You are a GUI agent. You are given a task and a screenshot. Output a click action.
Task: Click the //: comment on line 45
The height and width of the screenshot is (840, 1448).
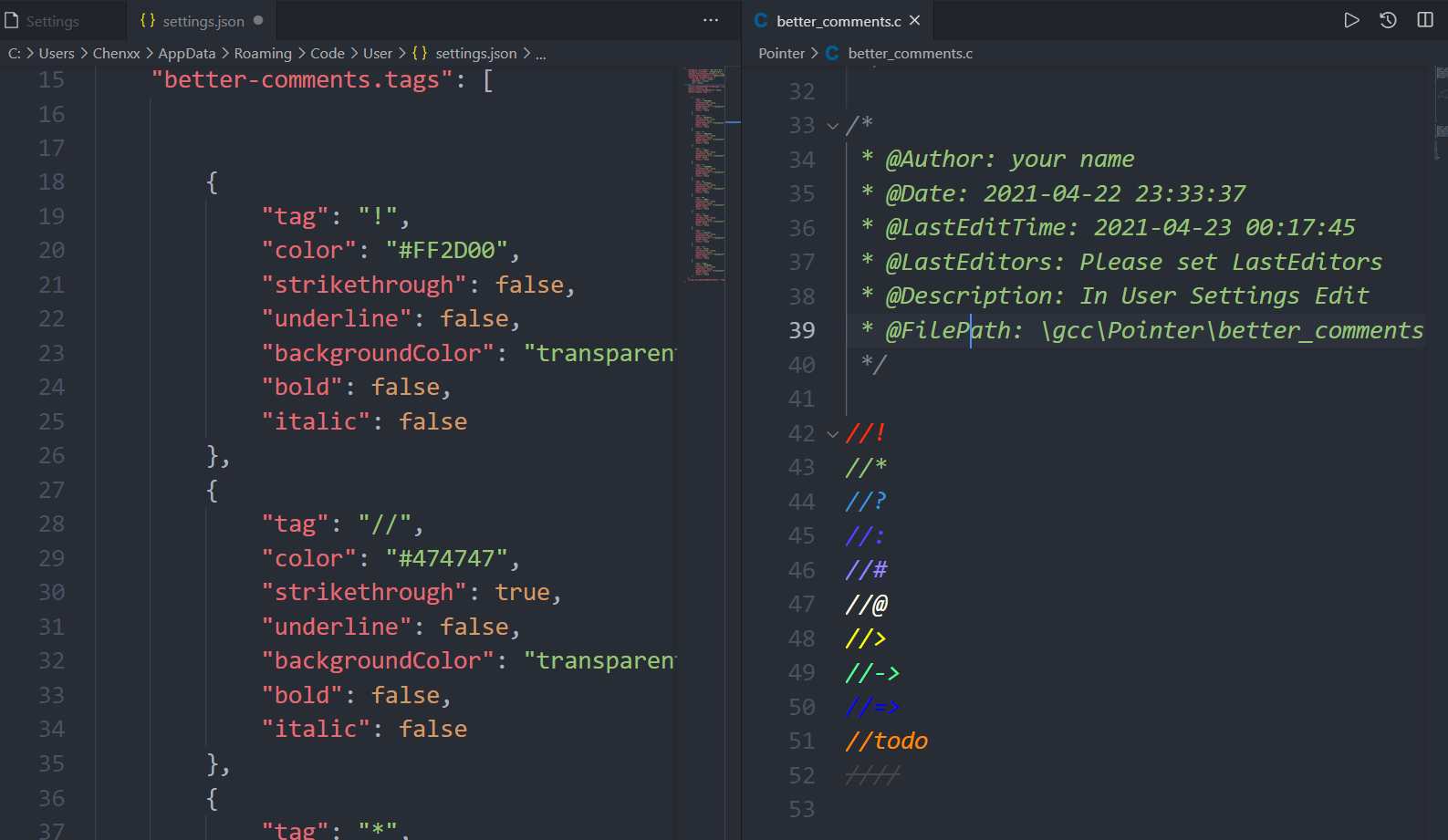coord(866,535)
